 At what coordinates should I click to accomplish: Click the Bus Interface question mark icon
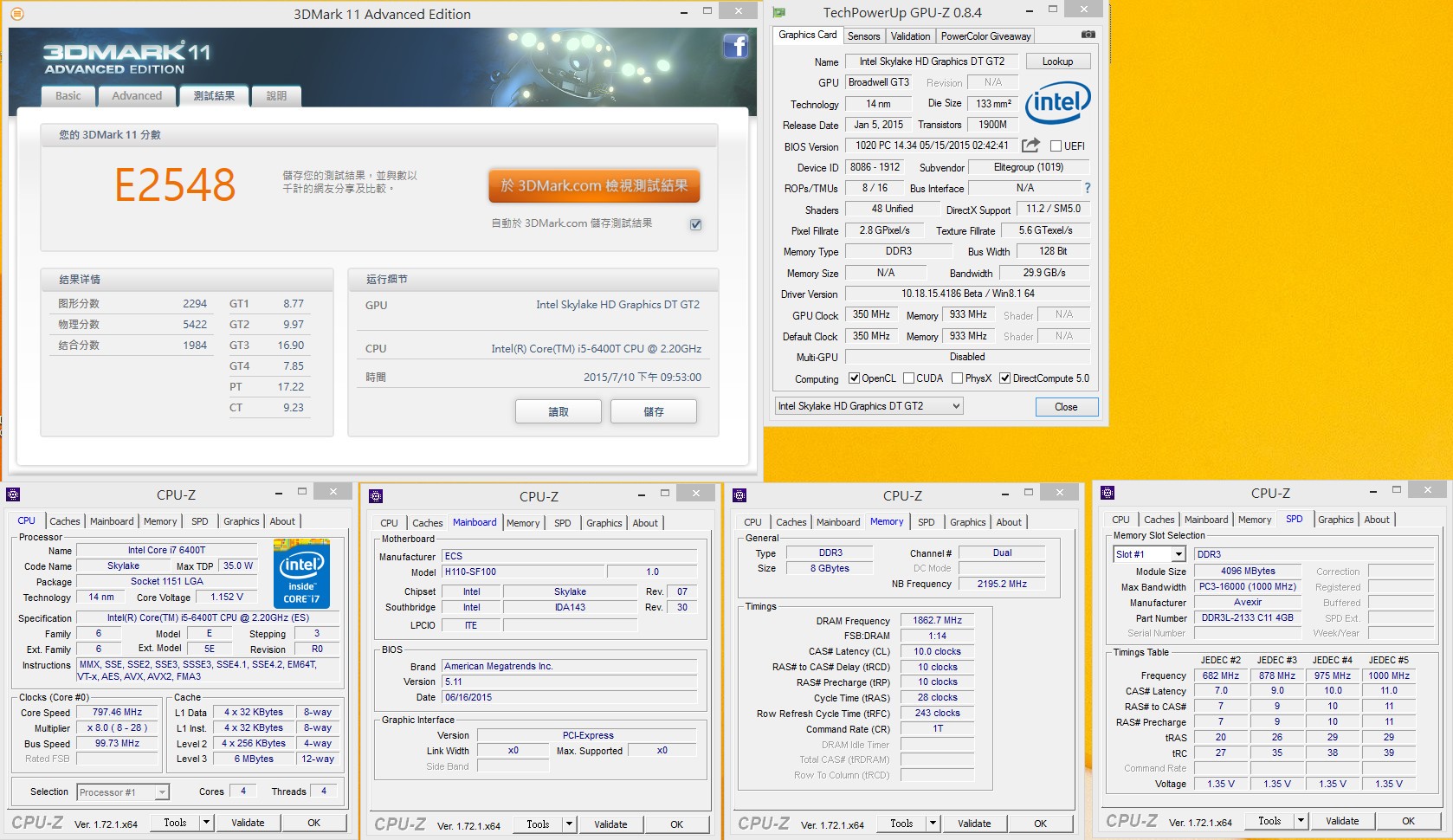[1088, 188]
